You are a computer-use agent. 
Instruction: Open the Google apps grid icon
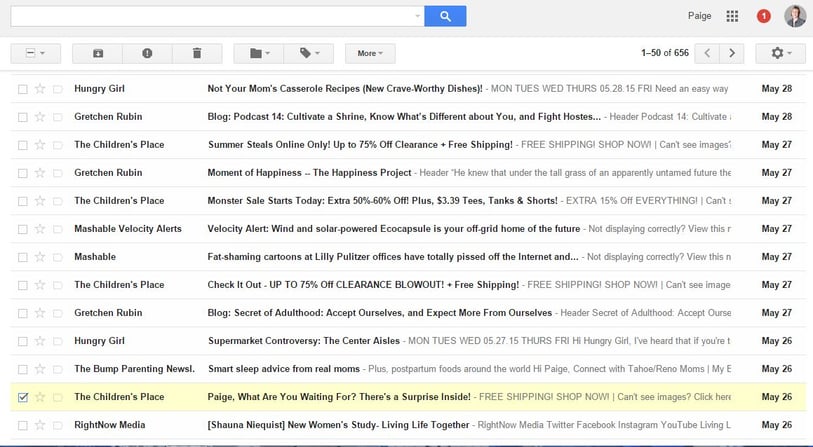coord(732,16)
